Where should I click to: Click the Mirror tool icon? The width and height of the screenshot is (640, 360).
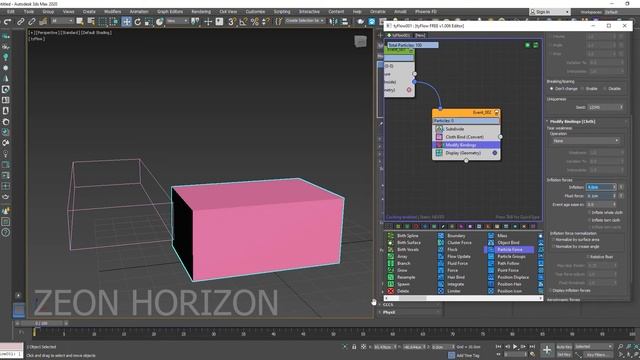(333, 22)
